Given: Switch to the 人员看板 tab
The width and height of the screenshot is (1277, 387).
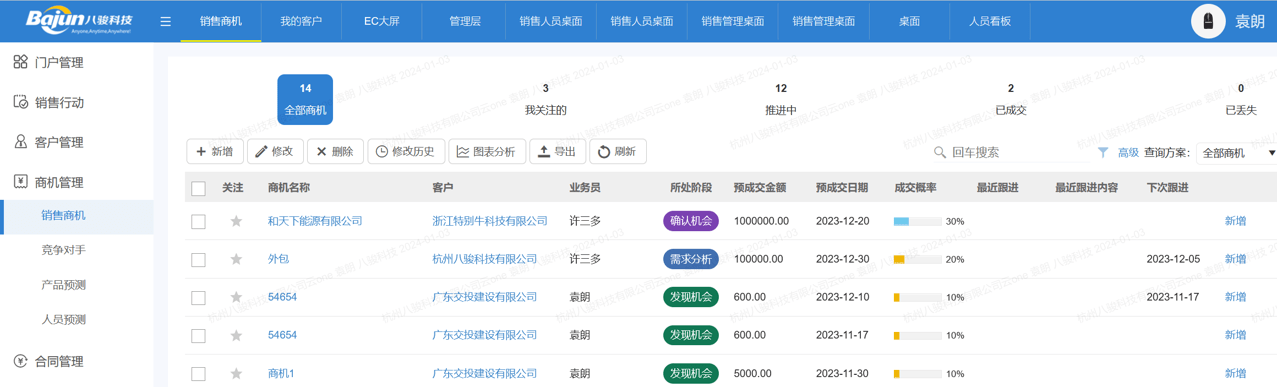Looking at the screenshot, I should (990, 21).
